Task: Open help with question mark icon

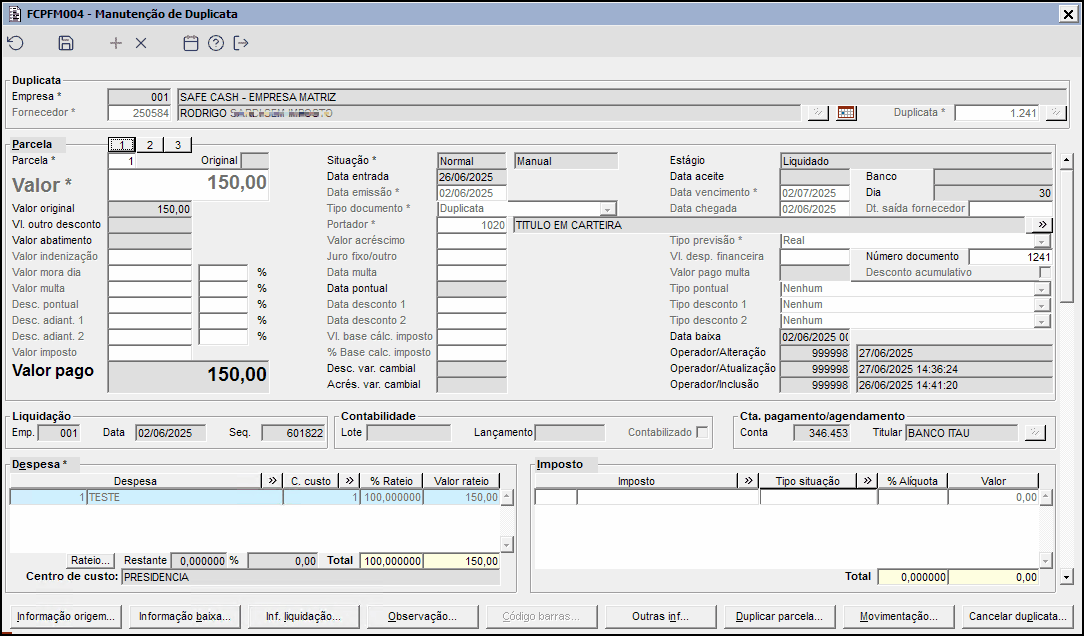Action: click(216, 43)
